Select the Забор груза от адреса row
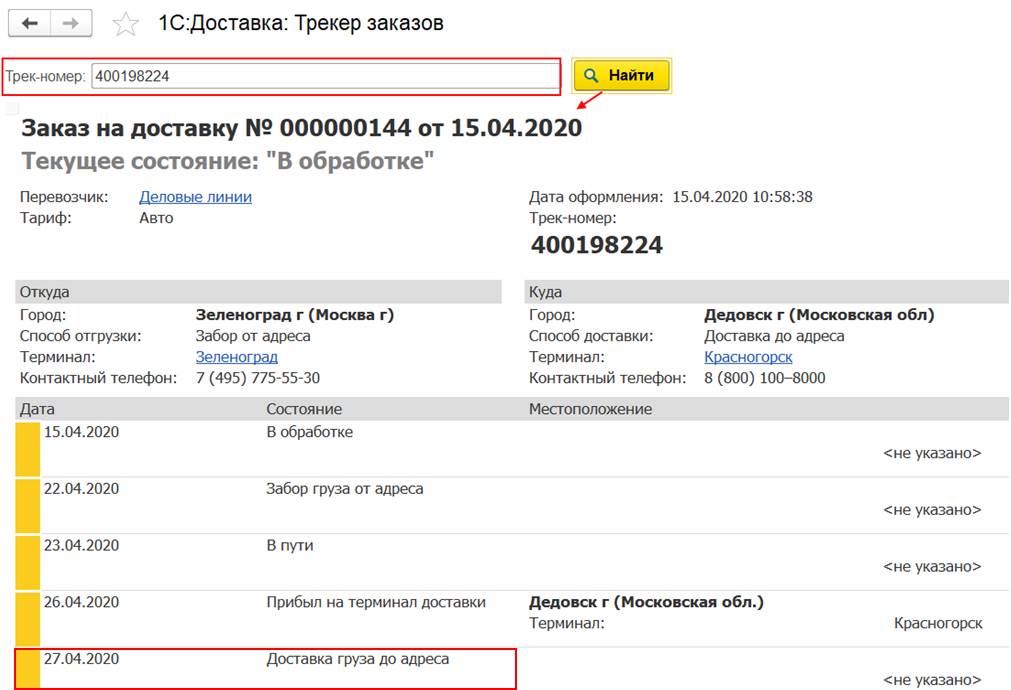Viewport: 1011px width, 690px height. (344, 489)
